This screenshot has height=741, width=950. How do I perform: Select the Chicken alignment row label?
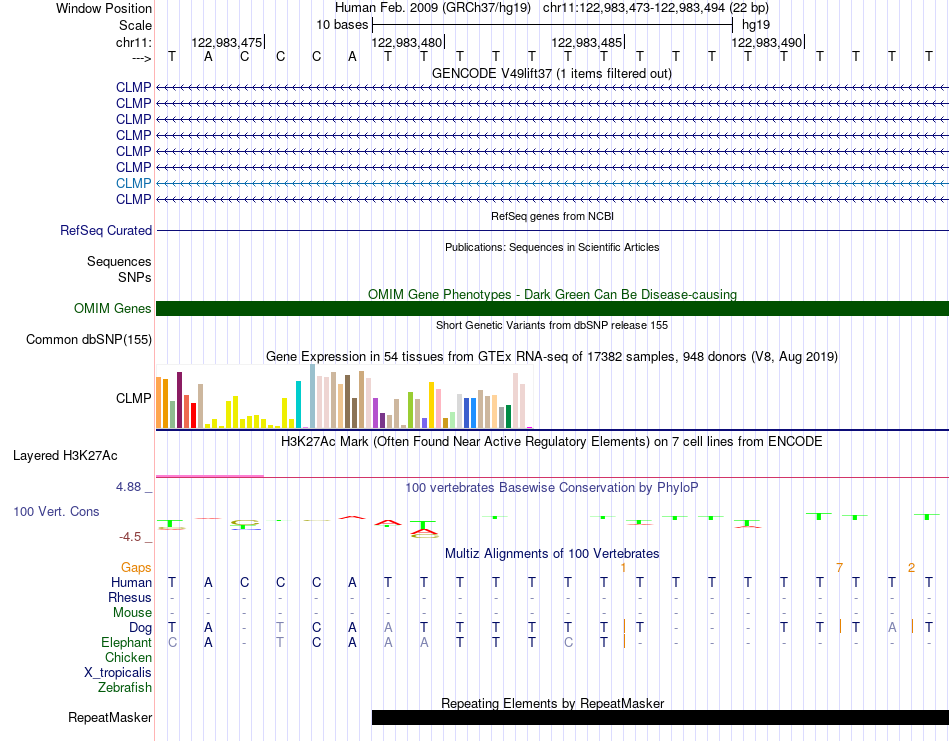(x=128, y=657)
